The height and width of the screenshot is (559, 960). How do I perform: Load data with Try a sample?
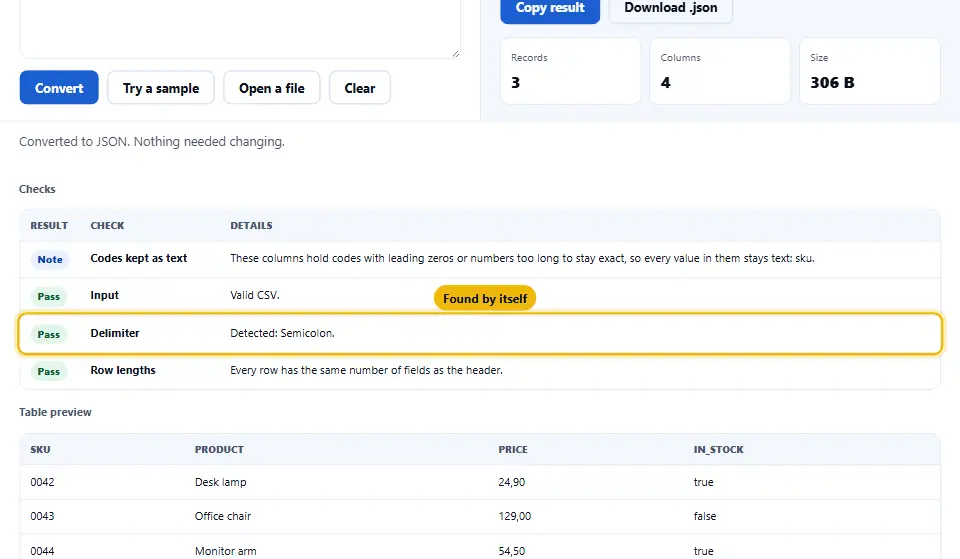(161, 88)
